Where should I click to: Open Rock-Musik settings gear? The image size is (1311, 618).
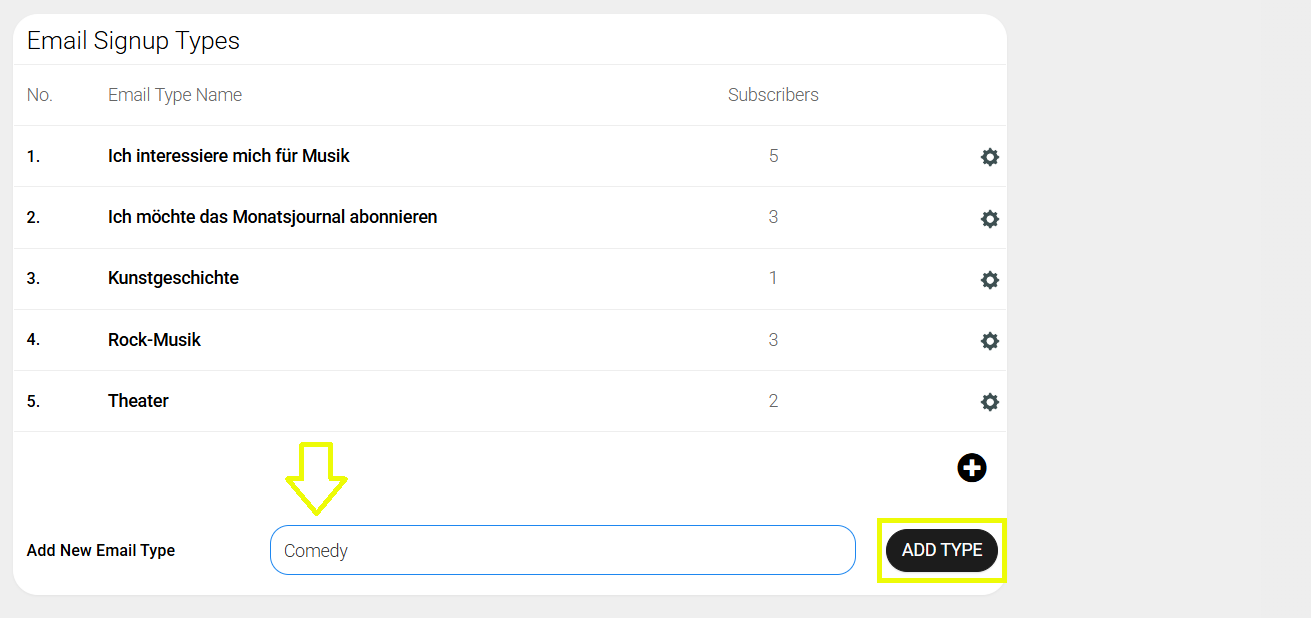(990, 341)
